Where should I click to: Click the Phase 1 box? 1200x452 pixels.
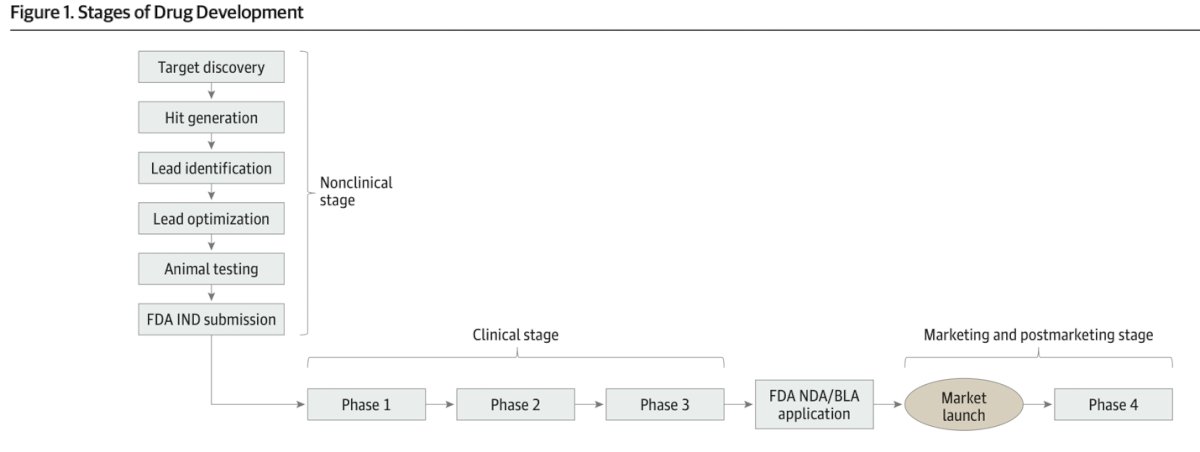tap(366, 405)
